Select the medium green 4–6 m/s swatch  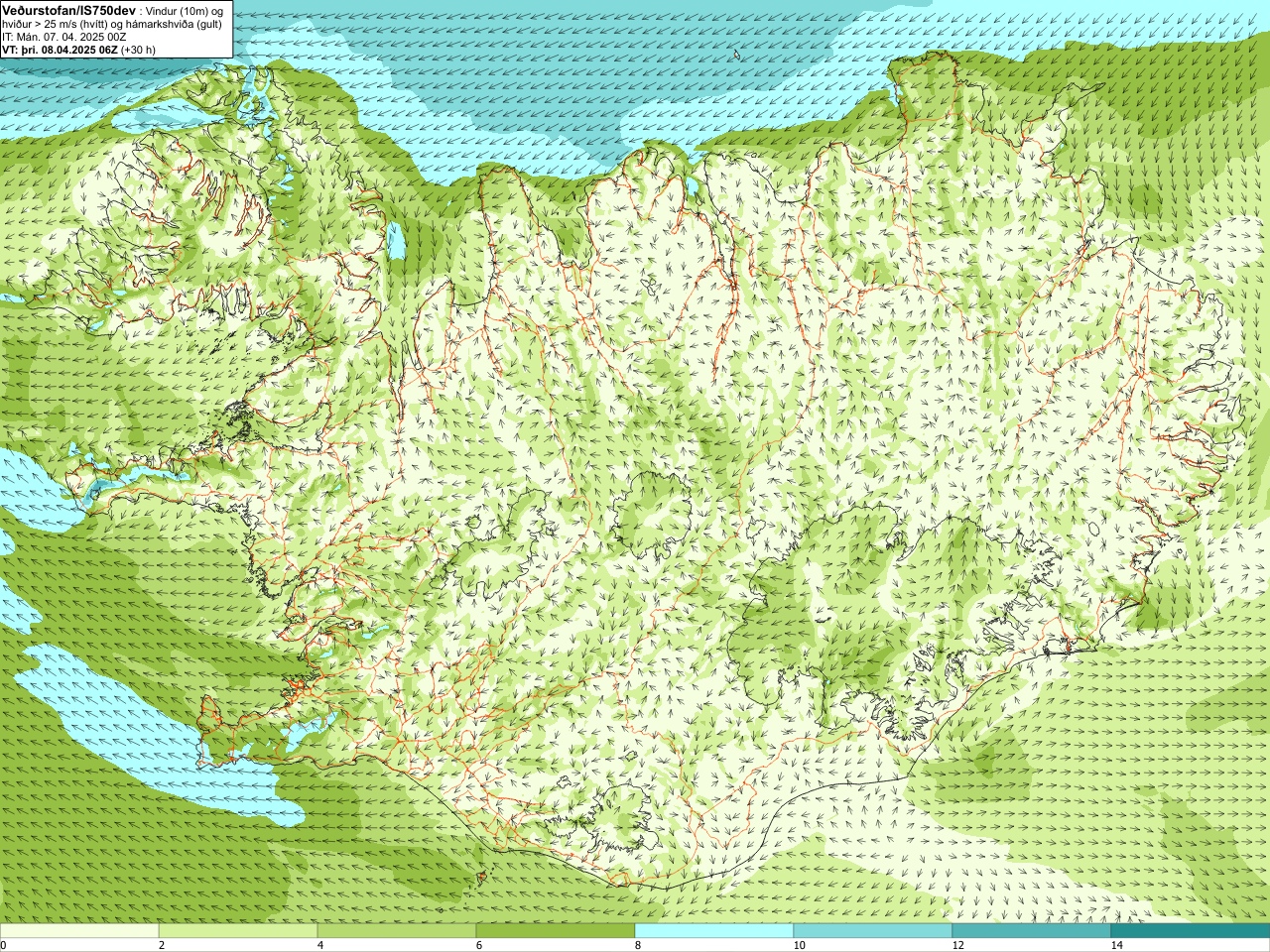[x=397, y=931]
